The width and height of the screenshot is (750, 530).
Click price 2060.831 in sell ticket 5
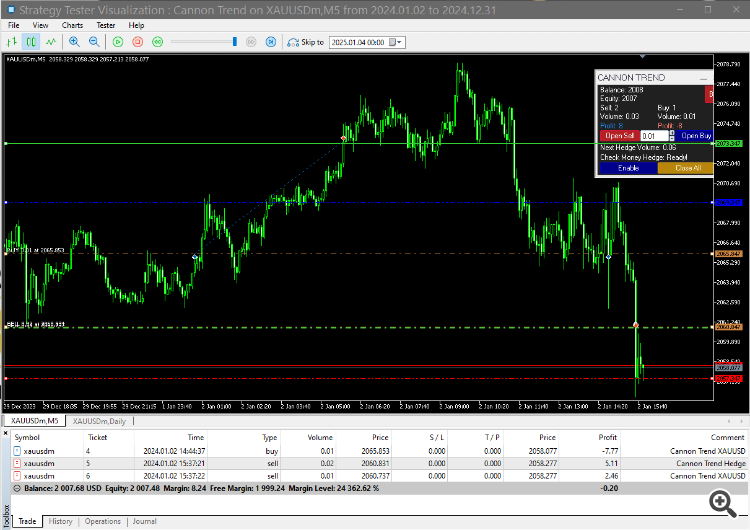pos(375,464)
